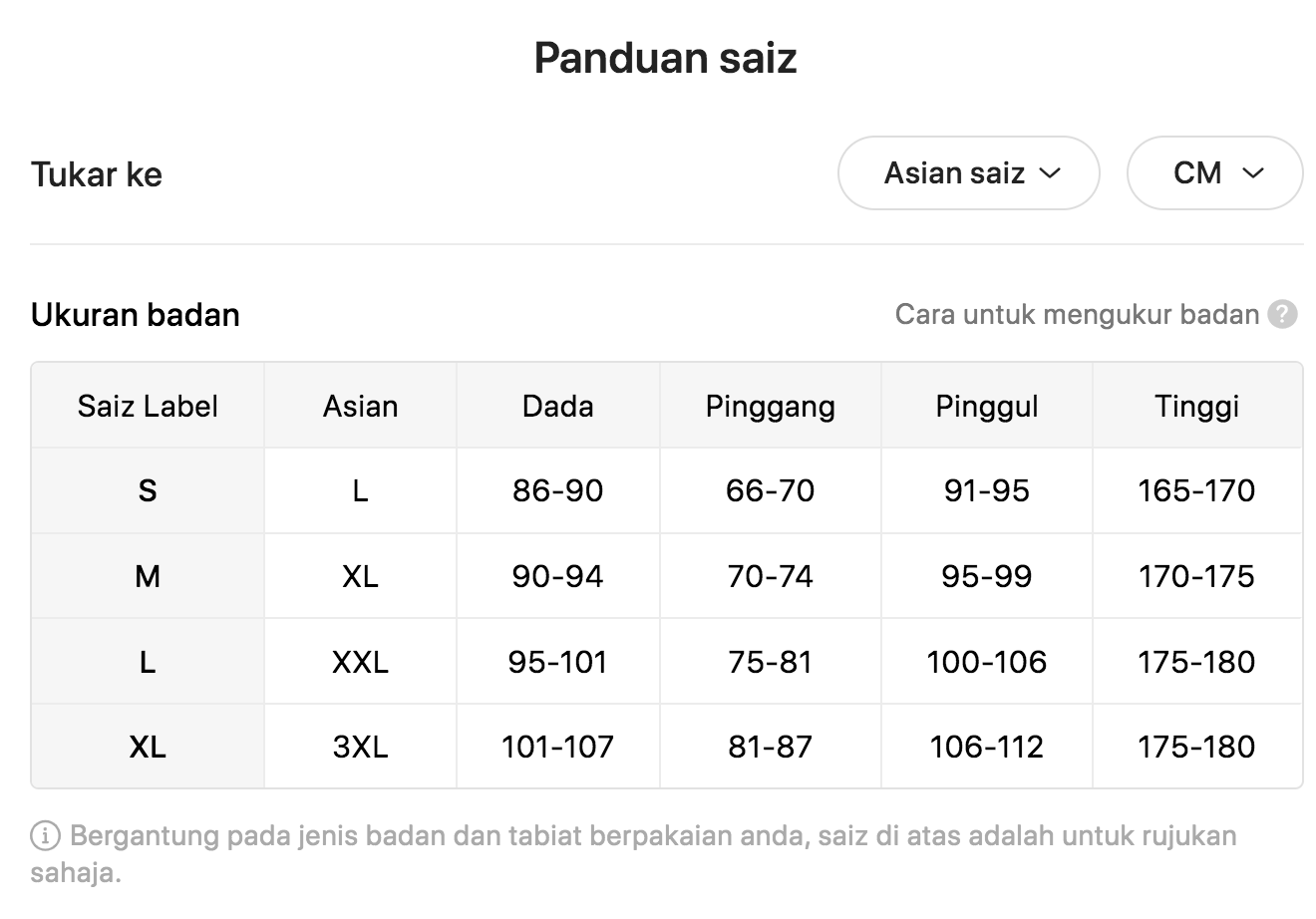Click the Asian column header
The height and width of the screenshot is (919, 1316).
coord(360,406)
